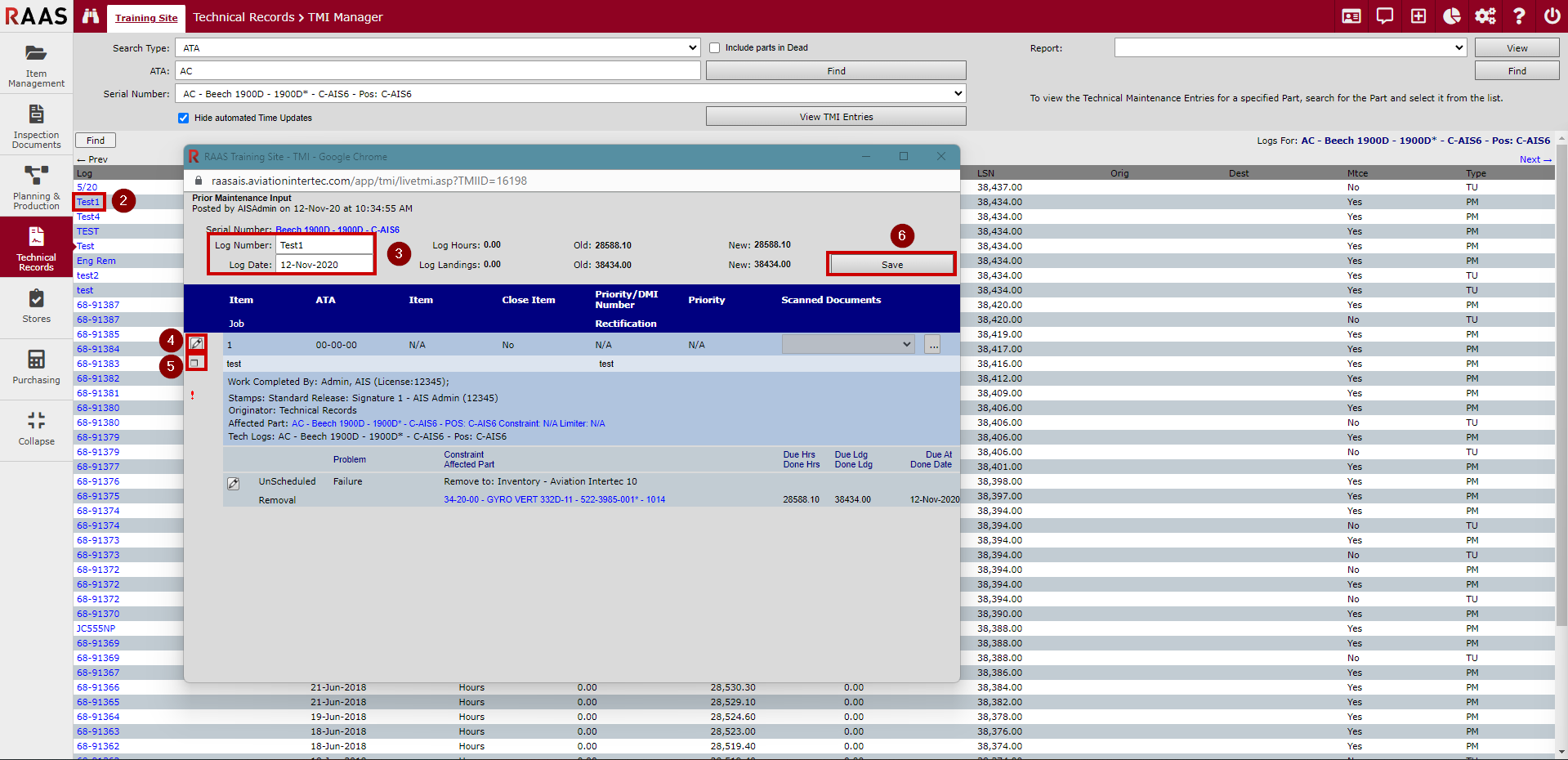Click the RAAS logo
Image resolution: width=1568 pixels, height=760 pixels.
point(36,16)
